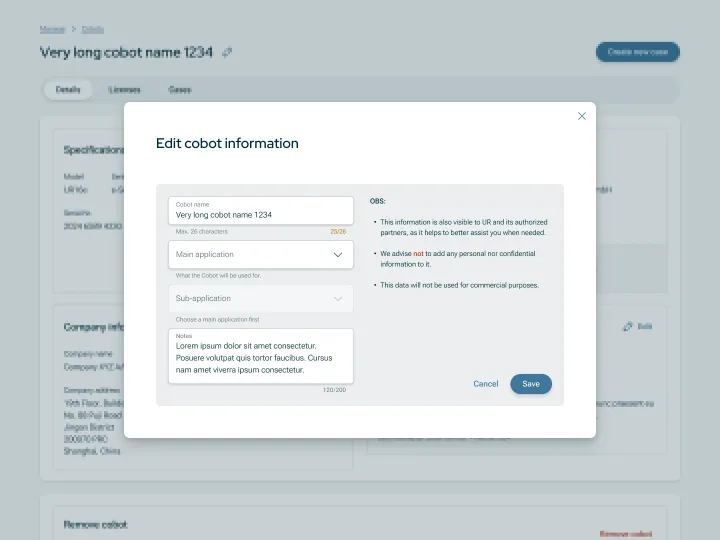Navigate to first breadcrumb link
This screenshot has width=720, height=540.
(x=52, y=29)
